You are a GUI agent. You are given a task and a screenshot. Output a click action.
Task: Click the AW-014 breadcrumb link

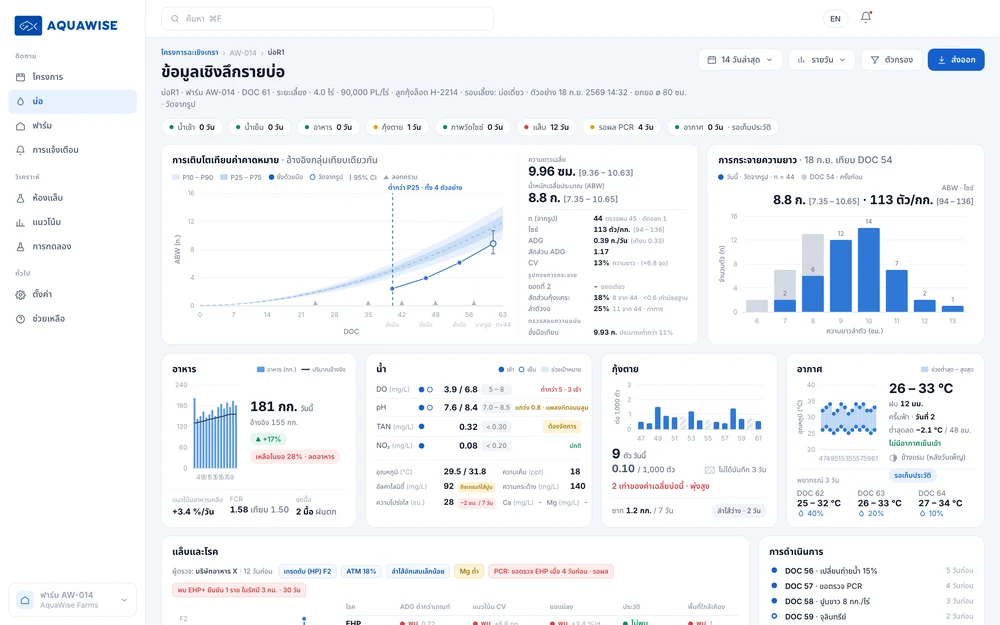coord(242,53)
